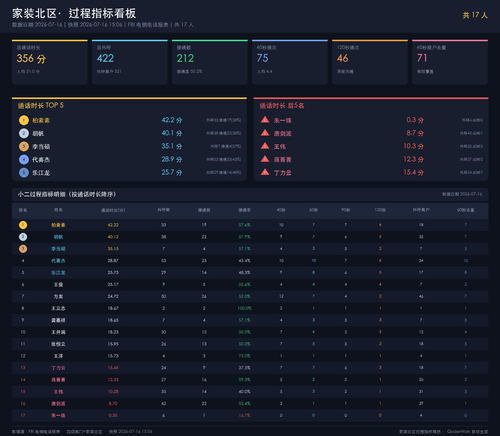Click the warning triangle in the 15.4 分 row
500x436 pixels.
[x=265, y=172]
